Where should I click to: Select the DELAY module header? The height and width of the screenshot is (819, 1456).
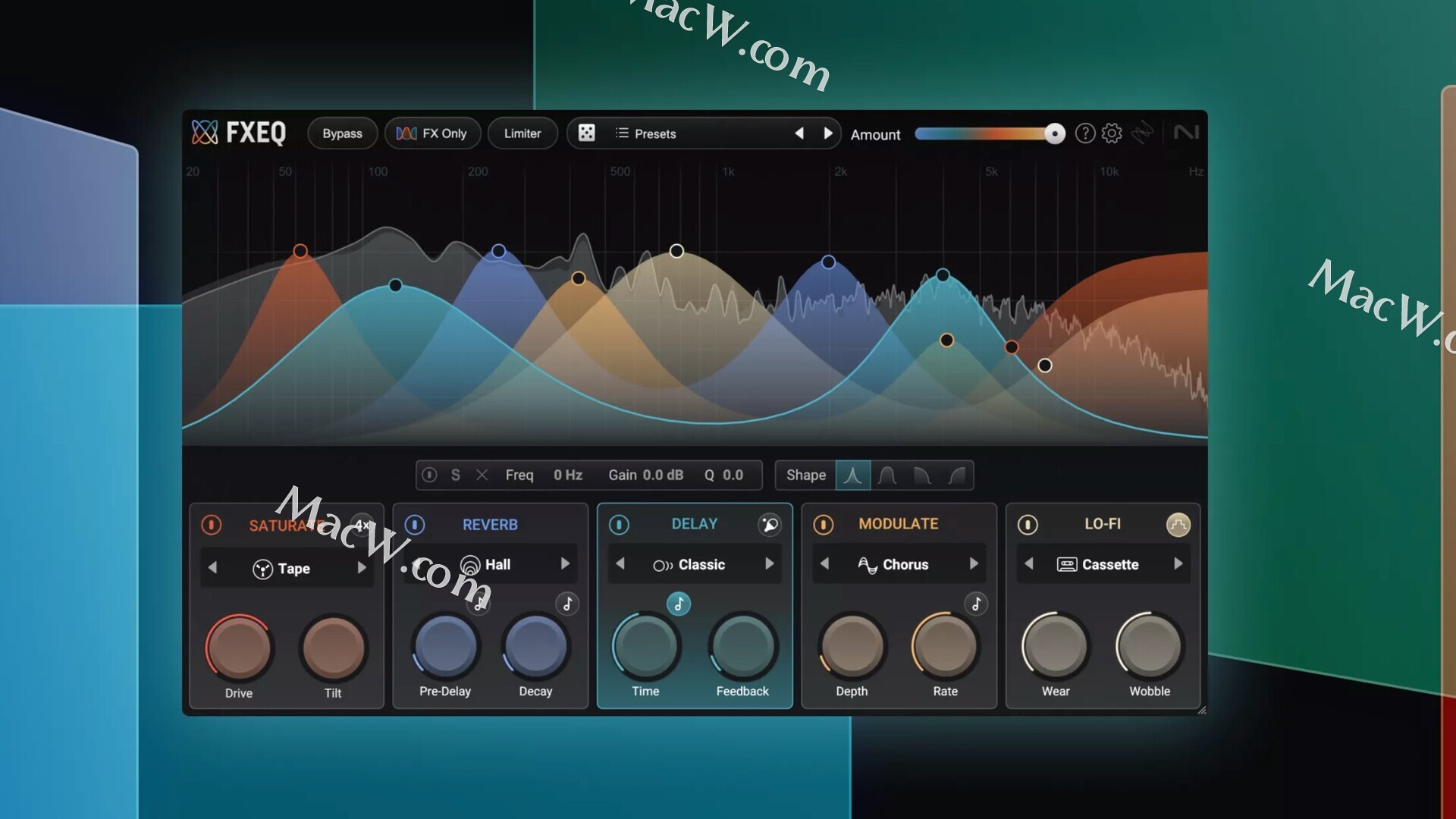[694, 524]
